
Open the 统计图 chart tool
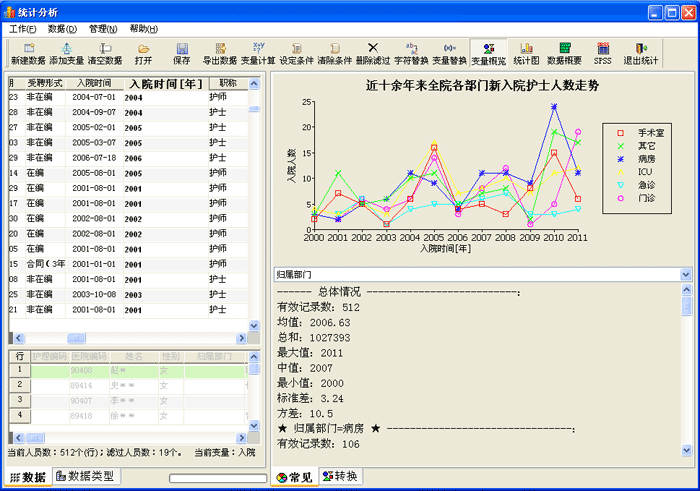click(527, 54)
